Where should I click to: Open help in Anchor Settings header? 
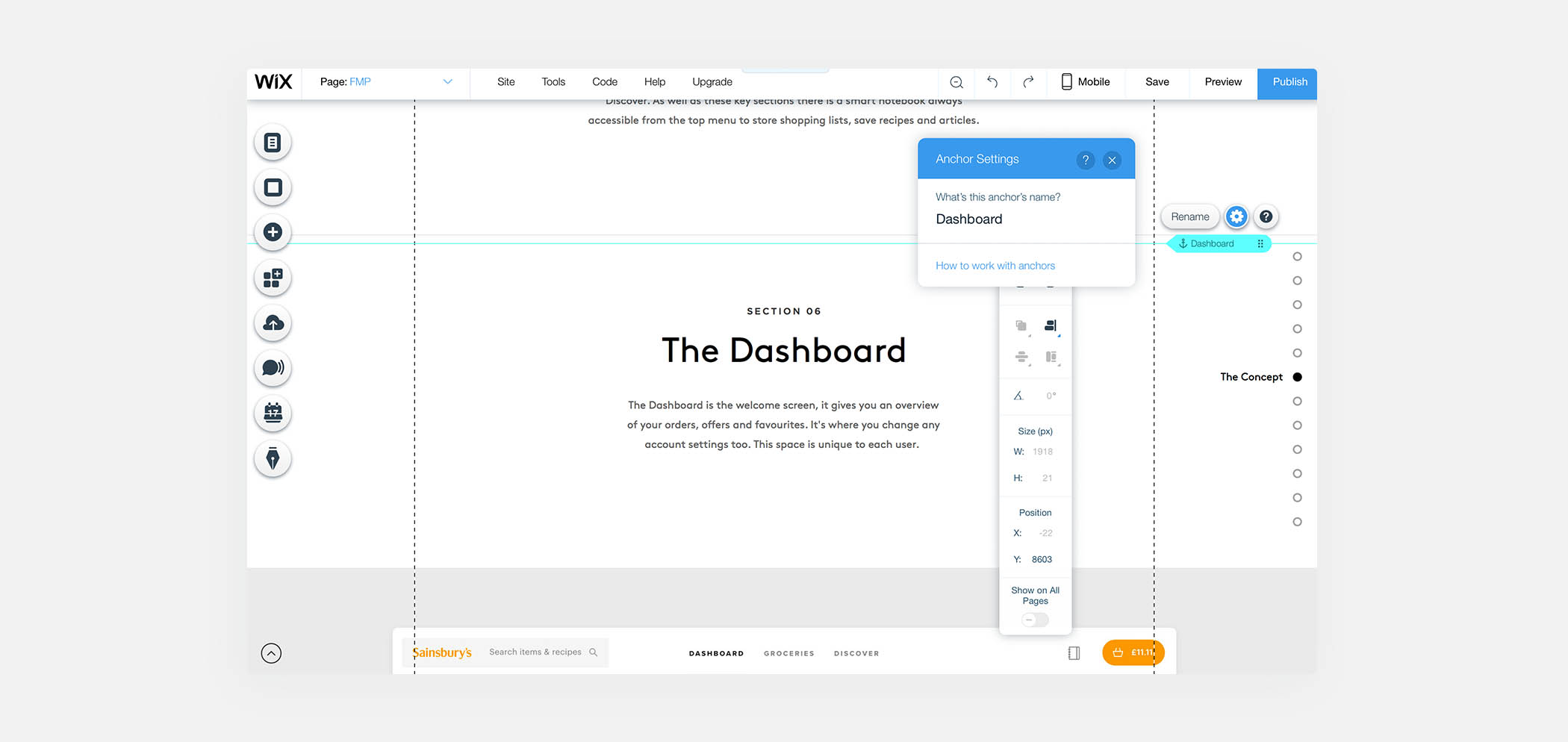(1086, 160)
